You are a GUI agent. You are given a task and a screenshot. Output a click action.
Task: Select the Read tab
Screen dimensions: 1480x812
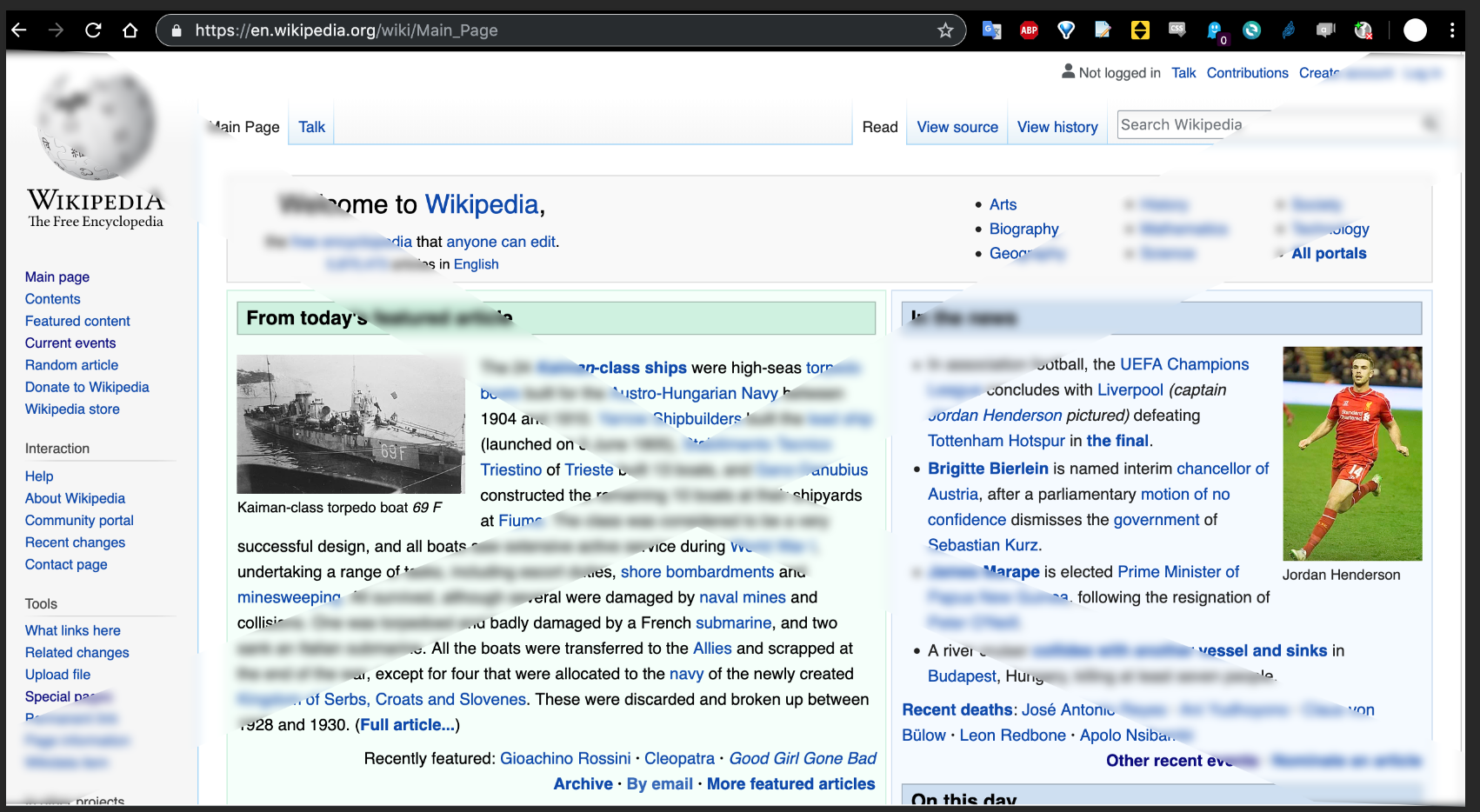tap(880, 127)
